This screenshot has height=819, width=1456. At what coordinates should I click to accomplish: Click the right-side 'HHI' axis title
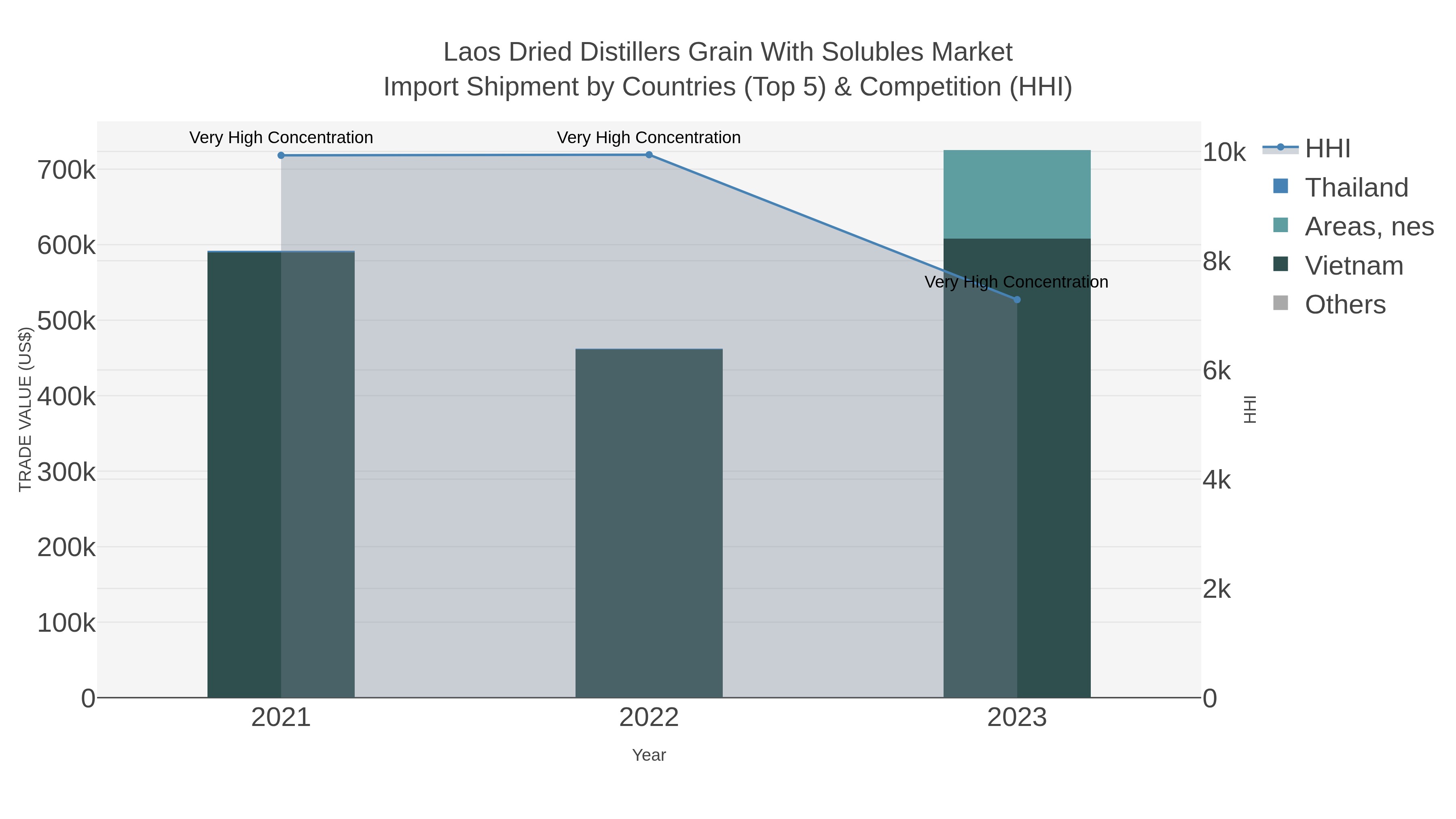(1250, 409)
